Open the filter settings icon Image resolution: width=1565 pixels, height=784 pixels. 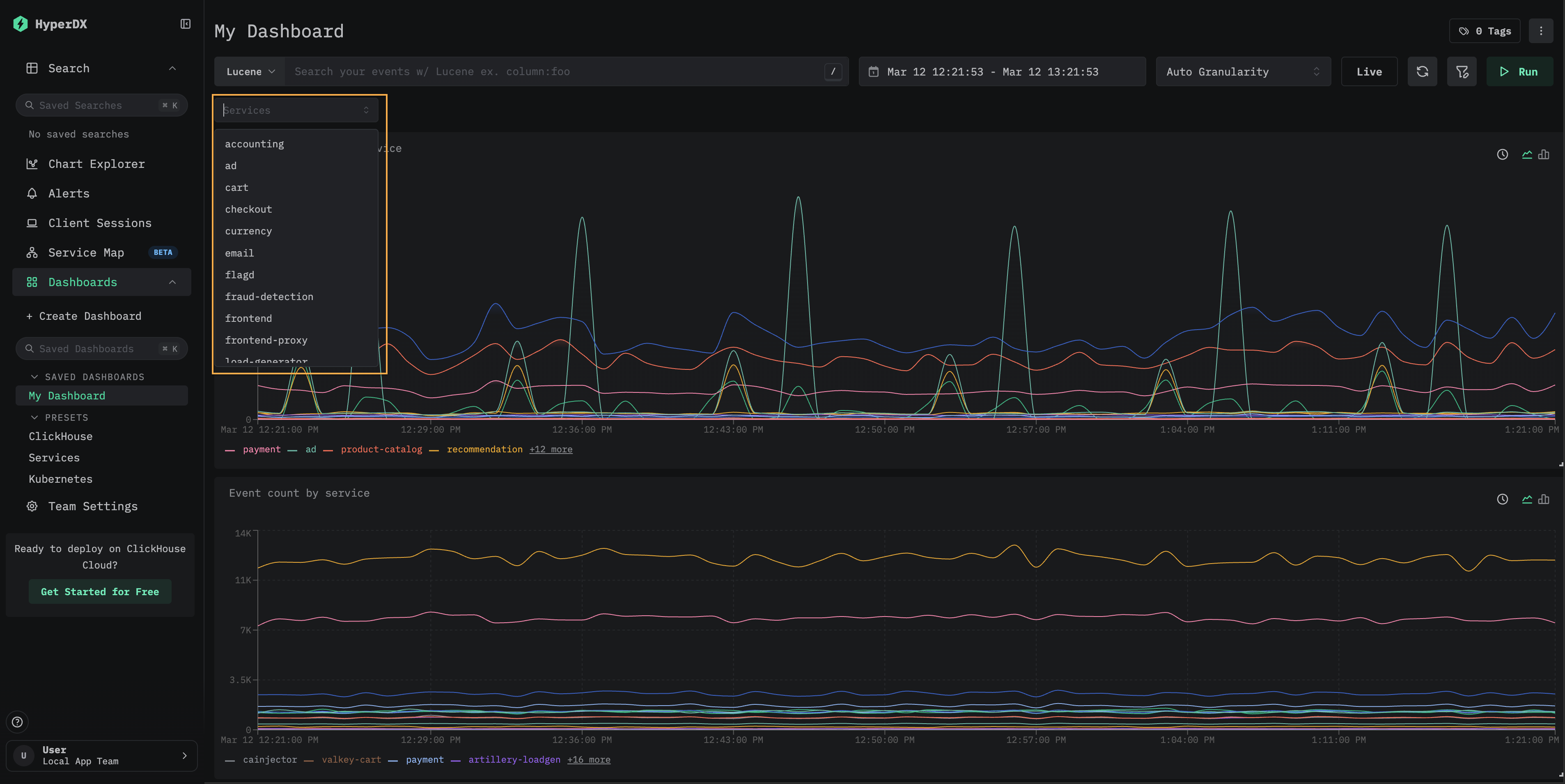pyautogui.click(x=1462, y=72)
